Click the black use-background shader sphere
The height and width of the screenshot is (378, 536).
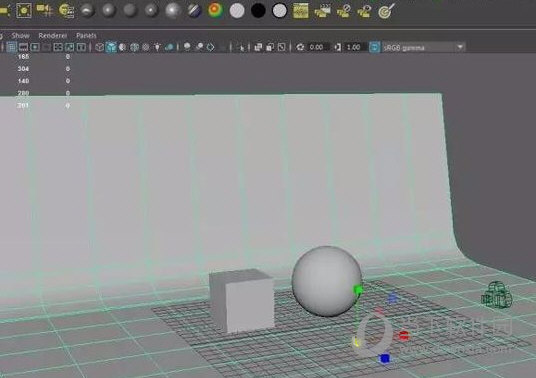pos(258,11)
